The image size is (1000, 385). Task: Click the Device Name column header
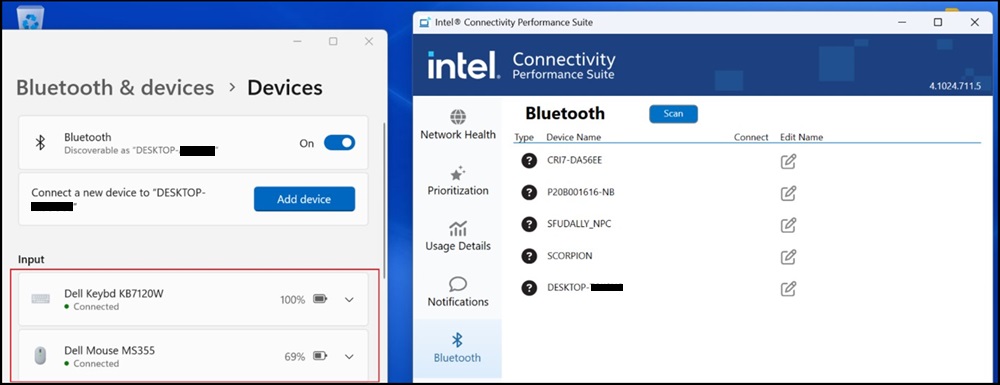573,137
